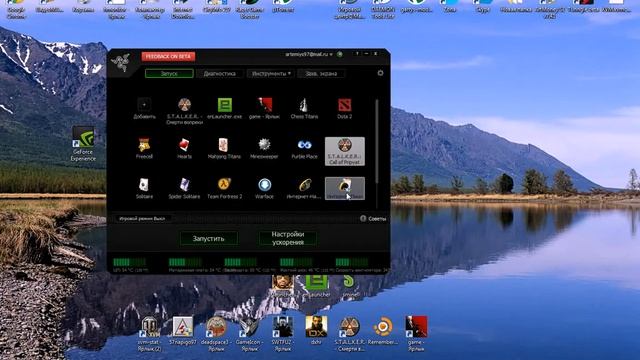Open help with the question mark button

357,54
